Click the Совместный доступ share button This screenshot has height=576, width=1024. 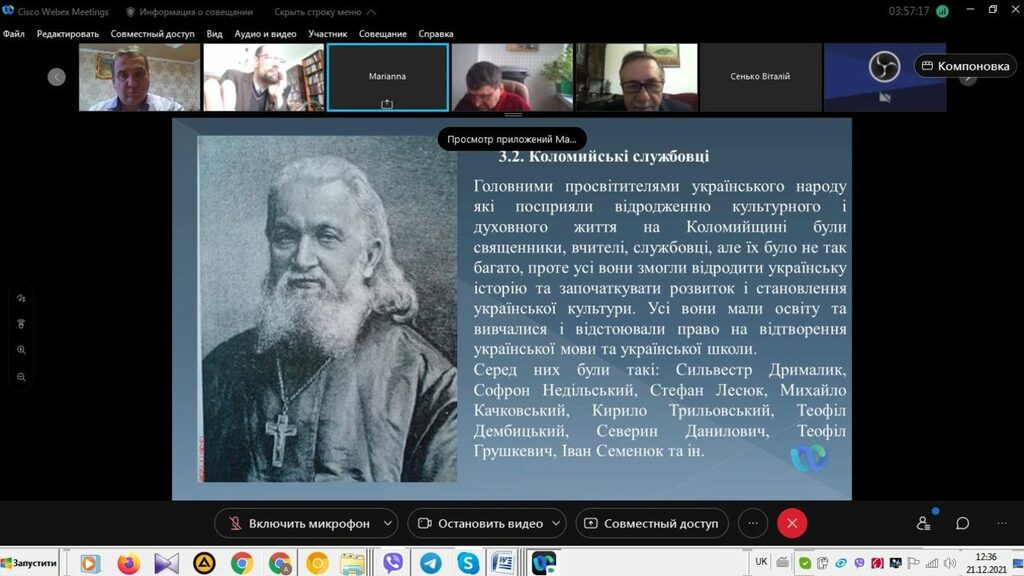click(651, 523)
